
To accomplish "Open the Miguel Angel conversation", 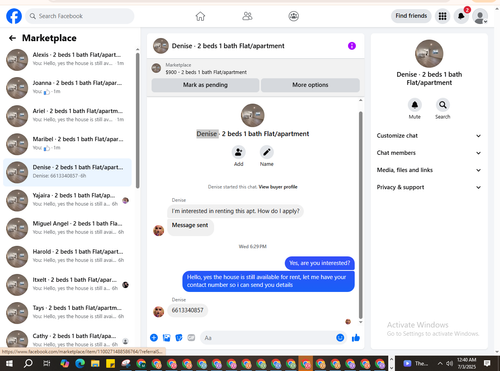I will [68, 228].
